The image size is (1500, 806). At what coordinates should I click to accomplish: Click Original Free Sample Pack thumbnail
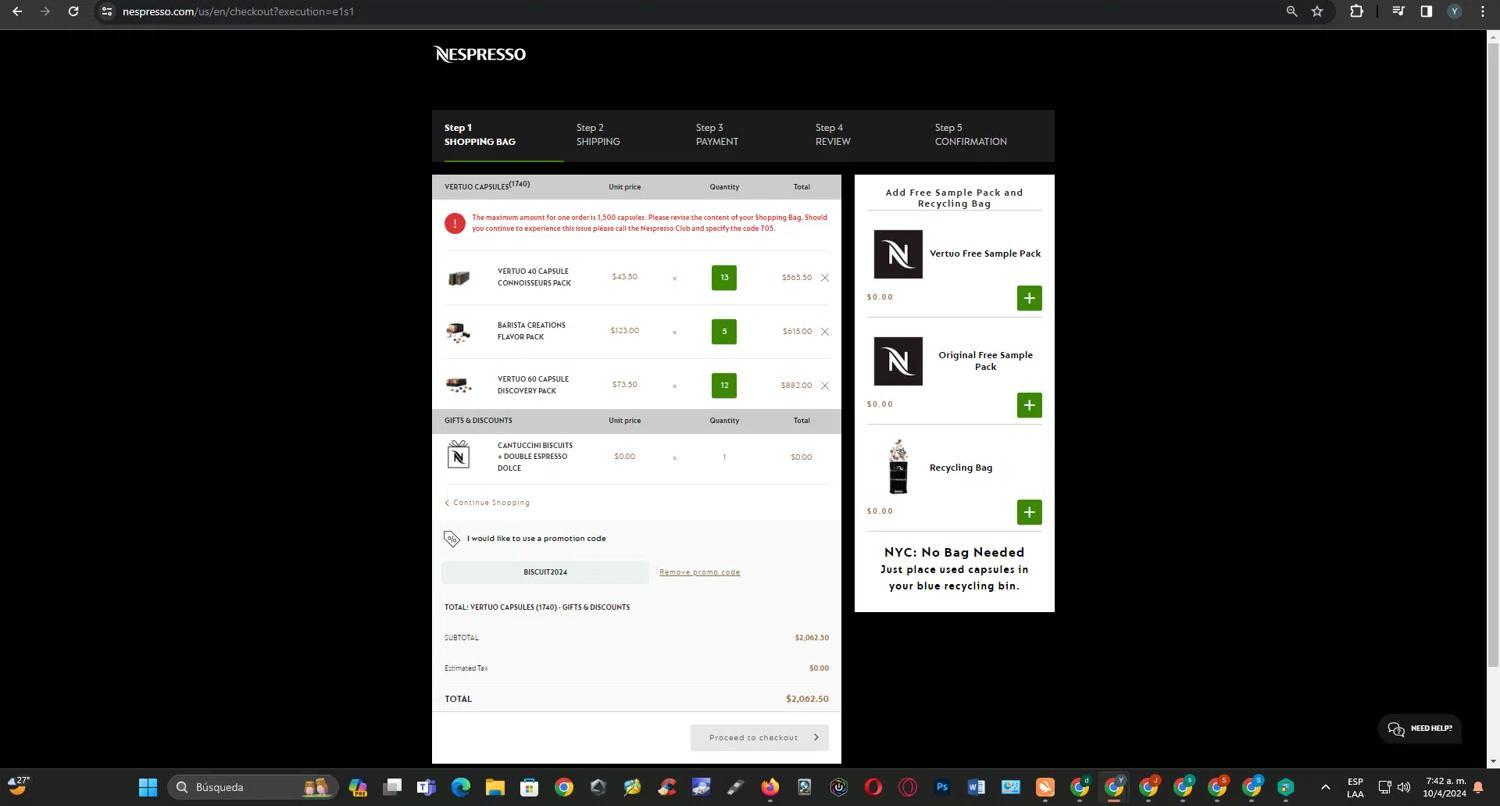898,361
